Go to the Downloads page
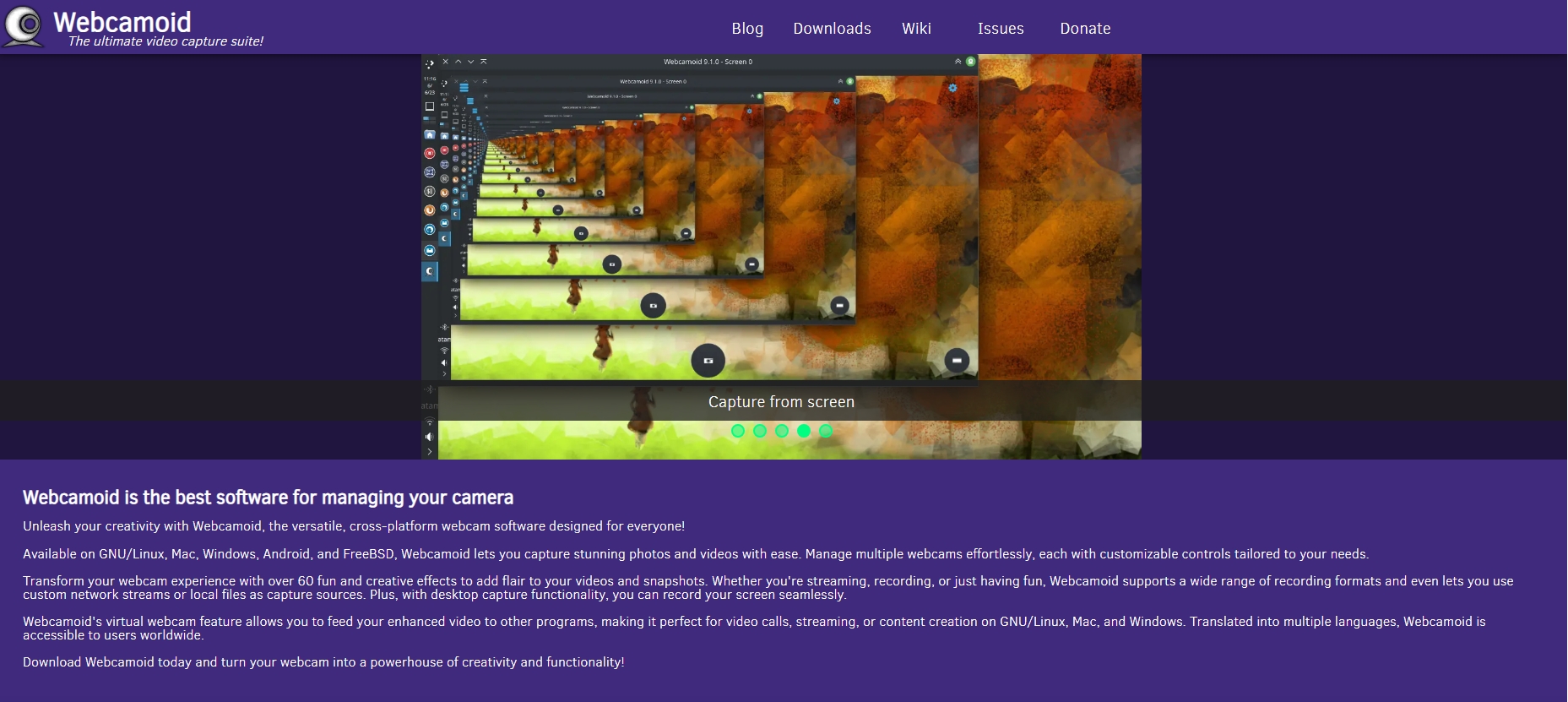 pyautogui.click(x=832, y=28)
